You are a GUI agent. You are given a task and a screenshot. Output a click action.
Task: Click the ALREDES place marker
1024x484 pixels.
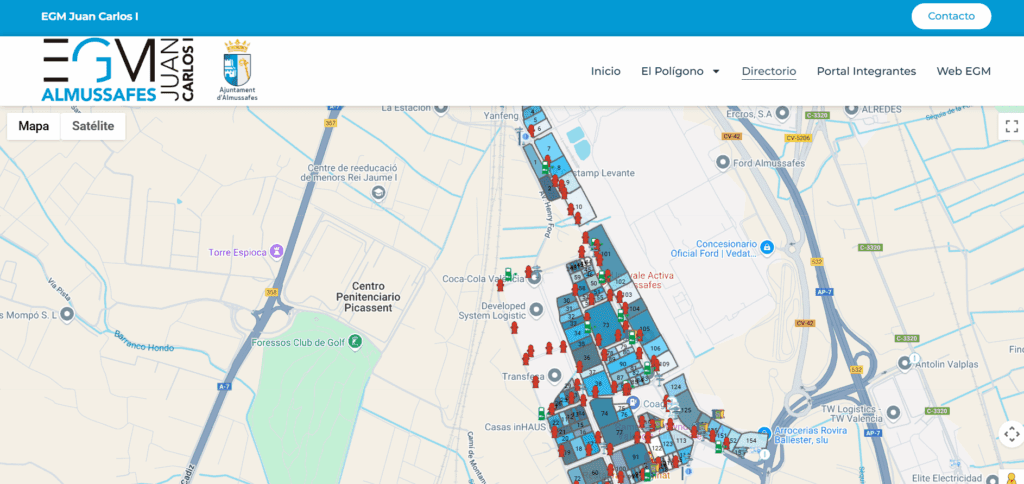850,109
